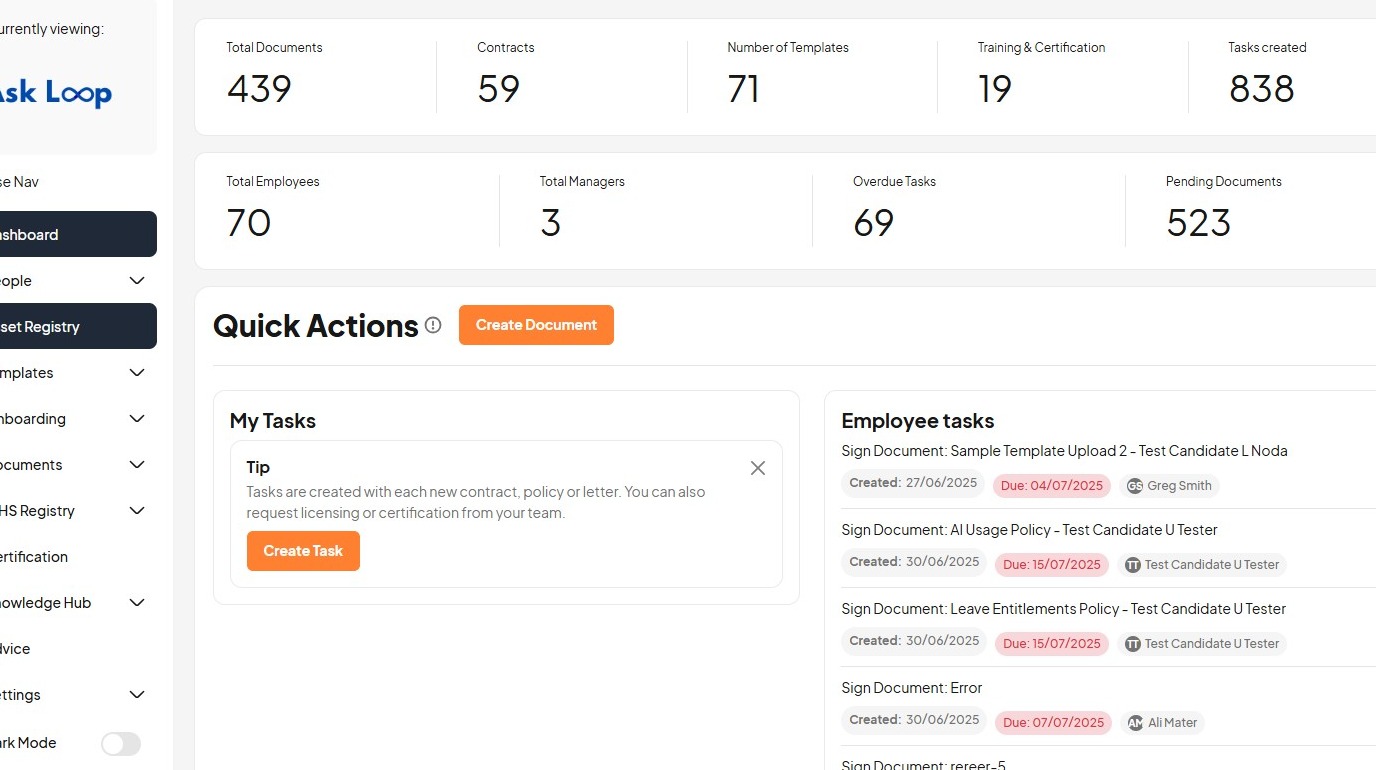
Task: Expand the Knowledge Hub menu chevron
Action: (x=138, y=603)
